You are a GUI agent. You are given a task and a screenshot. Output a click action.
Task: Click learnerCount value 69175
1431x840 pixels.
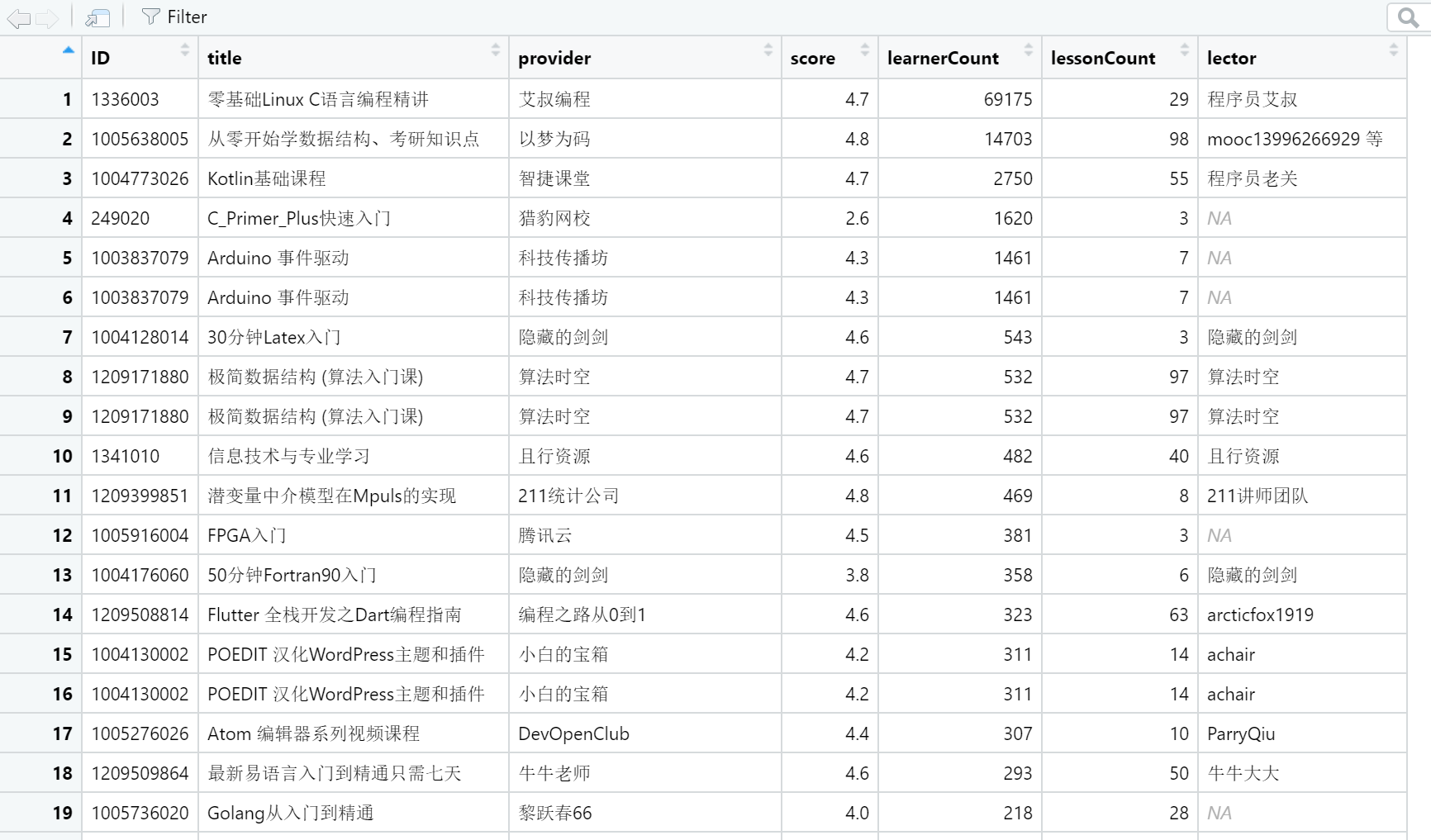[x=1007, y=99]
